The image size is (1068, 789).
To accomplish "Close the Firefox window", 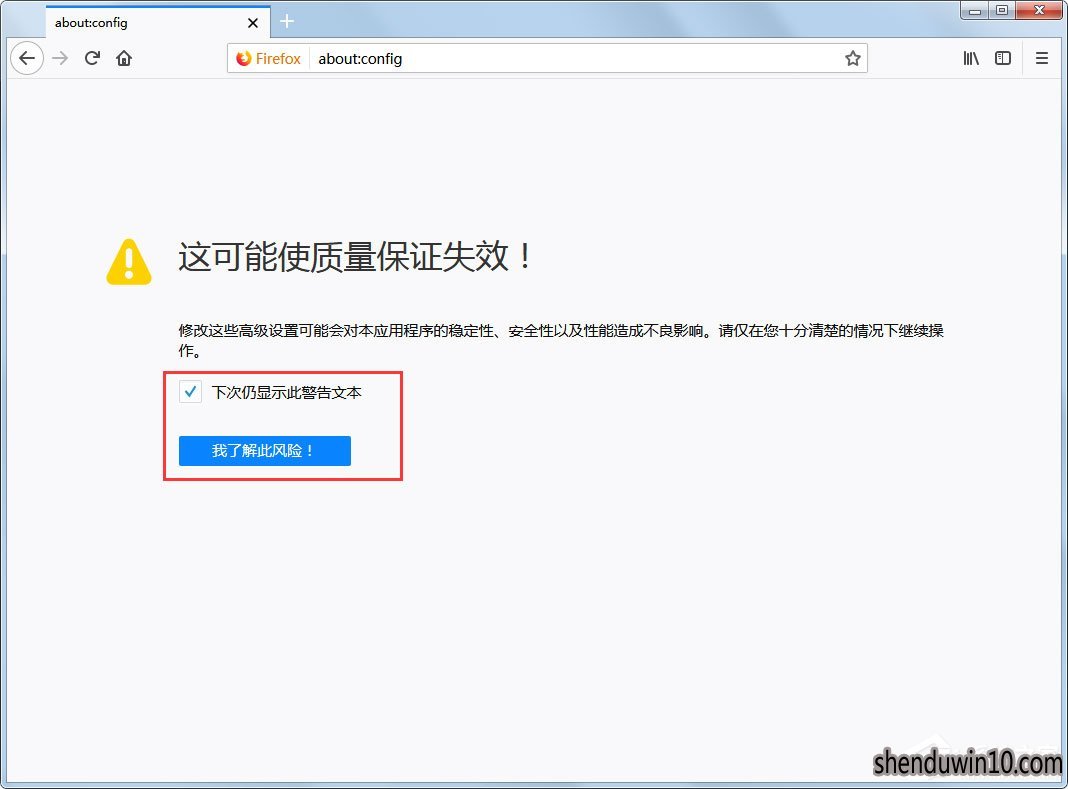I will pyautogui.click(x=1039, y=10).
